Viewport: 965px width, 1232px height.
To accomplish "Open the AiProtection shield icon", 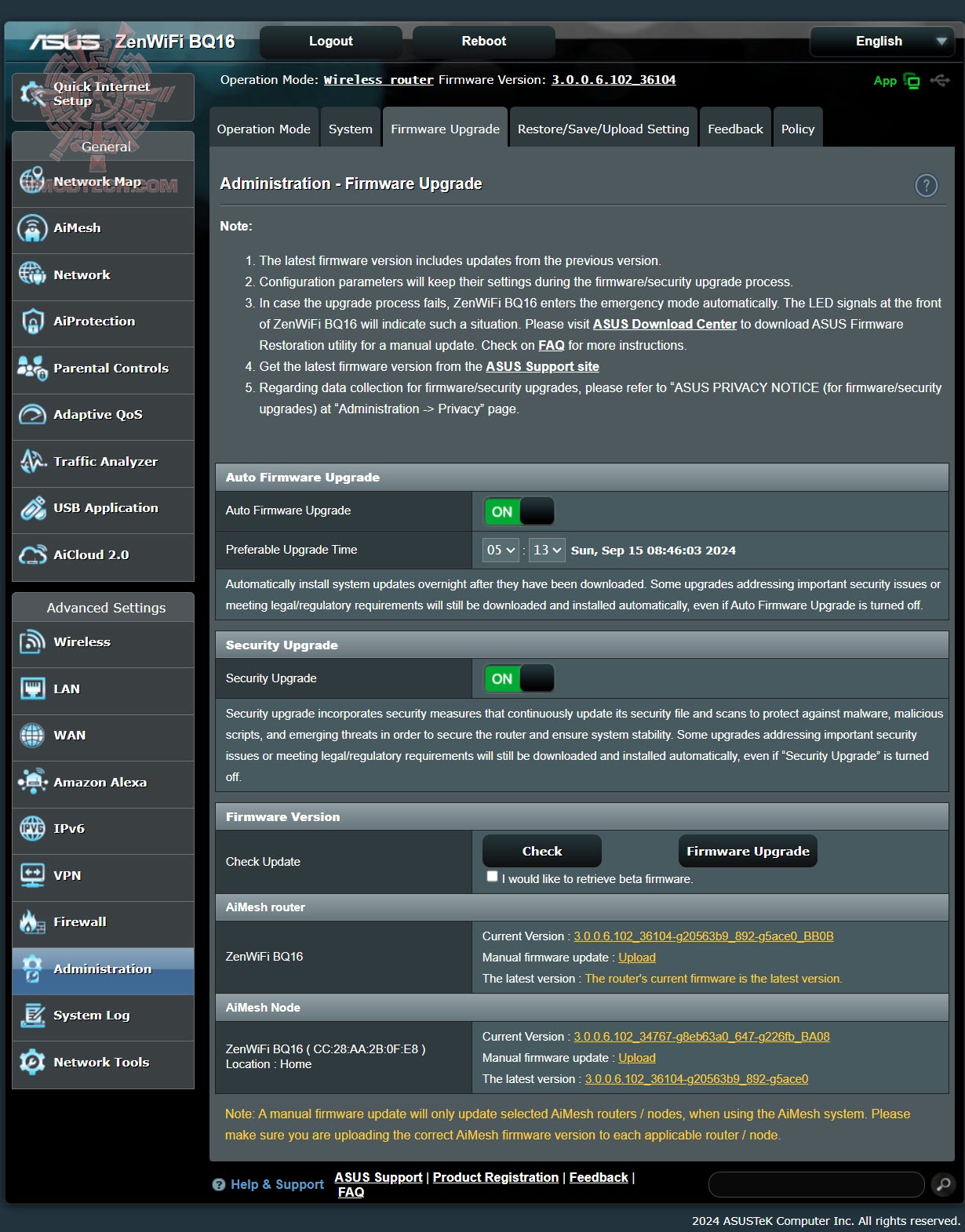I will pos(32,322).
